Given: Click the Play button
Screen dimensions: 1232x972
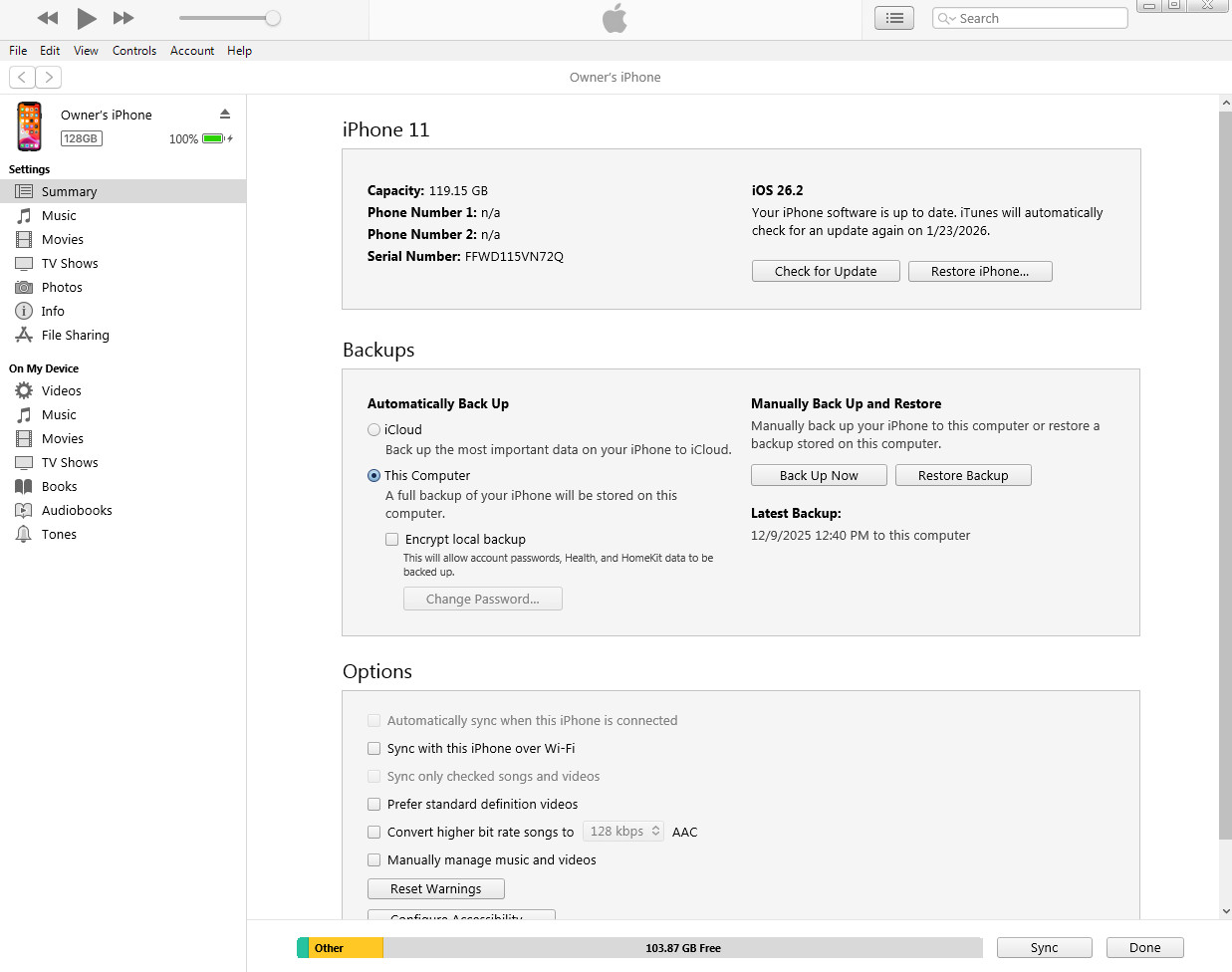Looking at the screenshot, I should pyautogui.click(x=87, y=18).
